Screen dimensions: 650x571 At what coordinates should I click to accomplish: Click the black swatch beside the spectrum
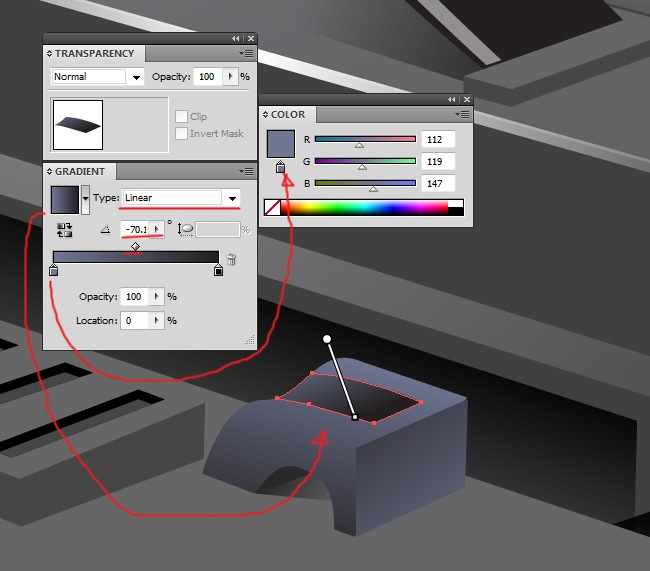(x=456, y=211)
